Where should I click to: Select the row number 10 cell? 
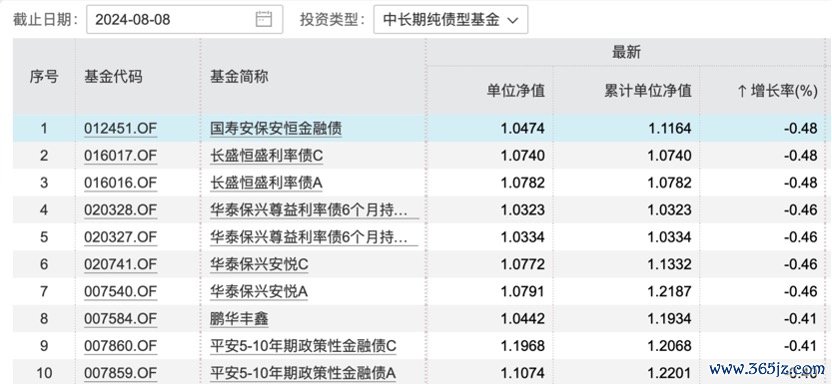(x=44, y=373)
